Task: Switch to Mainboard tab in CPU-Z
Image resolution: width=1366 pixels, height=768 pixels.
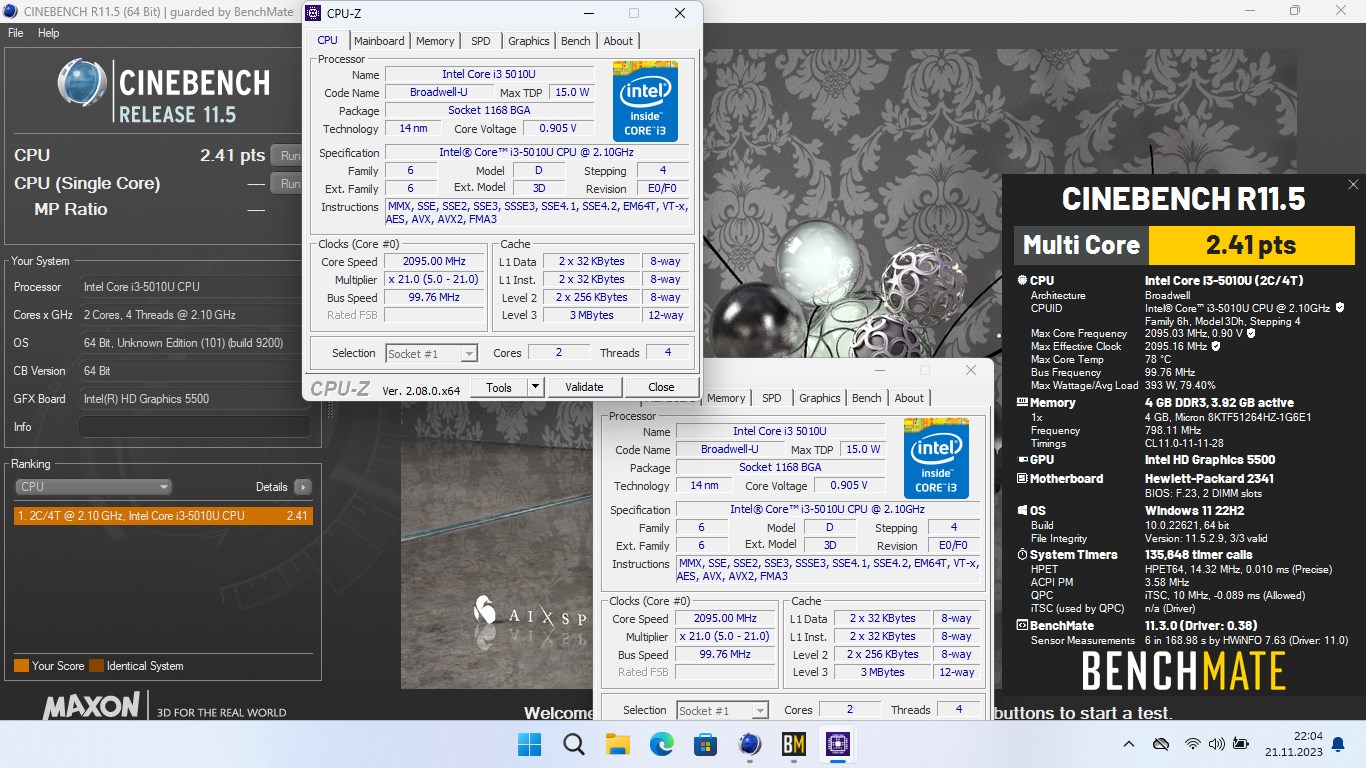Action: 379,41
